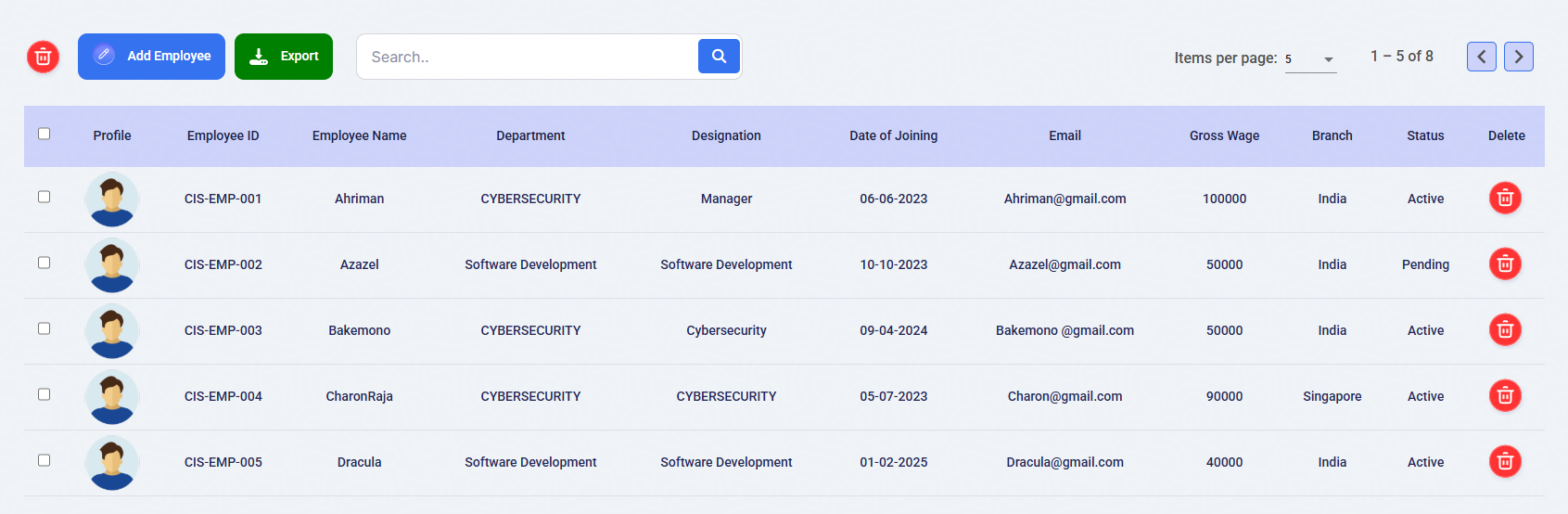Toggle the select-all header checkbox
The width and height of the screenshot is (1568, 514).
click(44, 134)
